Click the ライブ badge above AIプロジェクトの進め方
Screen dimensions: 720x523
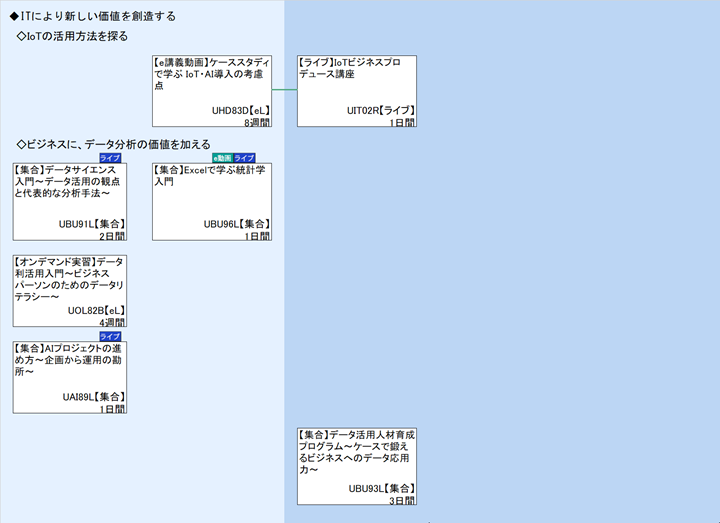click(x=110, y=337)
